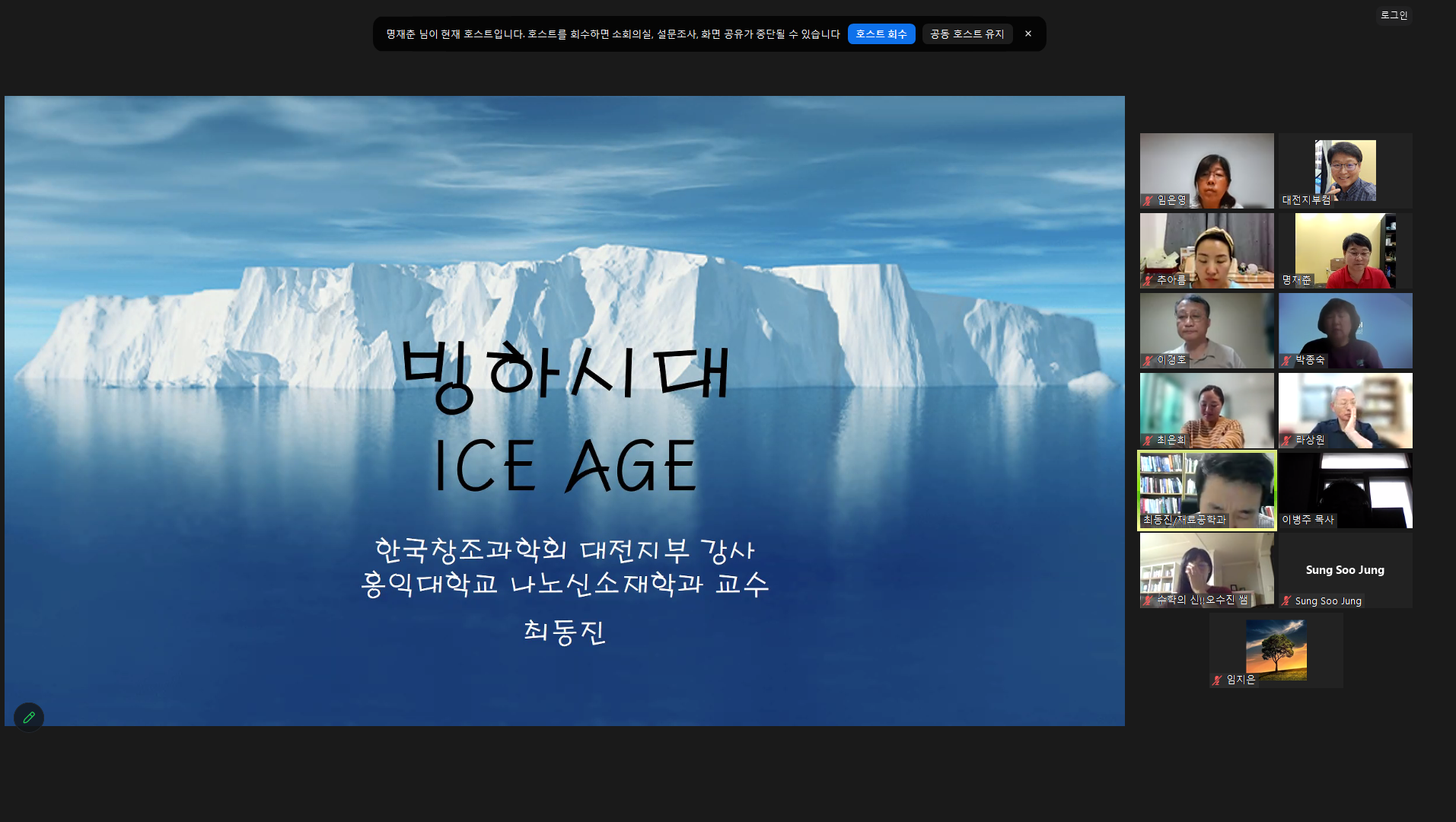Select the 이병주 목사 video tile
Screen dimensions: 1456x822
[1346, 490]
